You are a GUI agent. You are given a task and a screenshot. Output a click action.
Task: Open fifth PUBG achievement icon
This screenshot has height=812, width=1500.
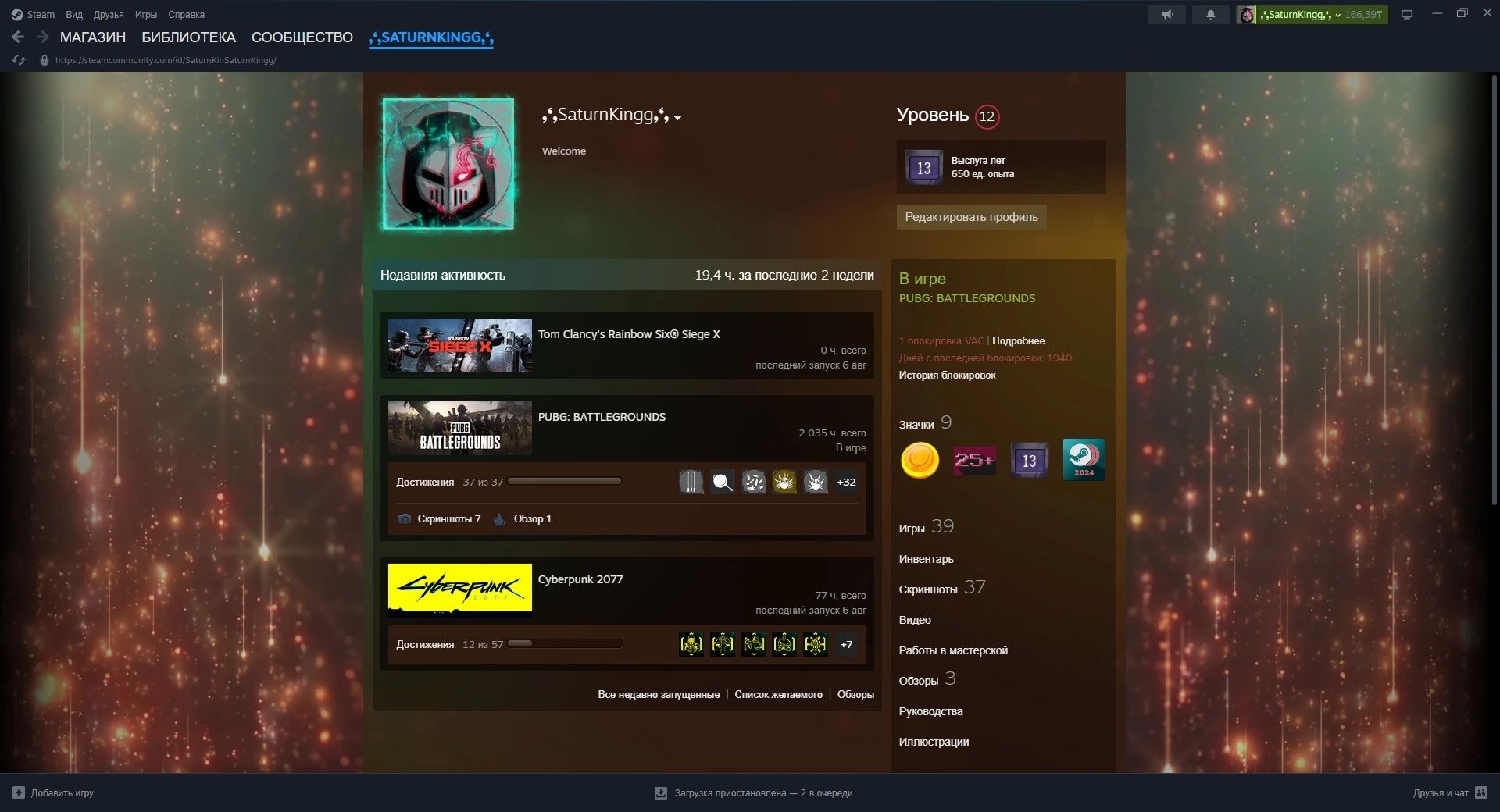[x=816, y=483]
